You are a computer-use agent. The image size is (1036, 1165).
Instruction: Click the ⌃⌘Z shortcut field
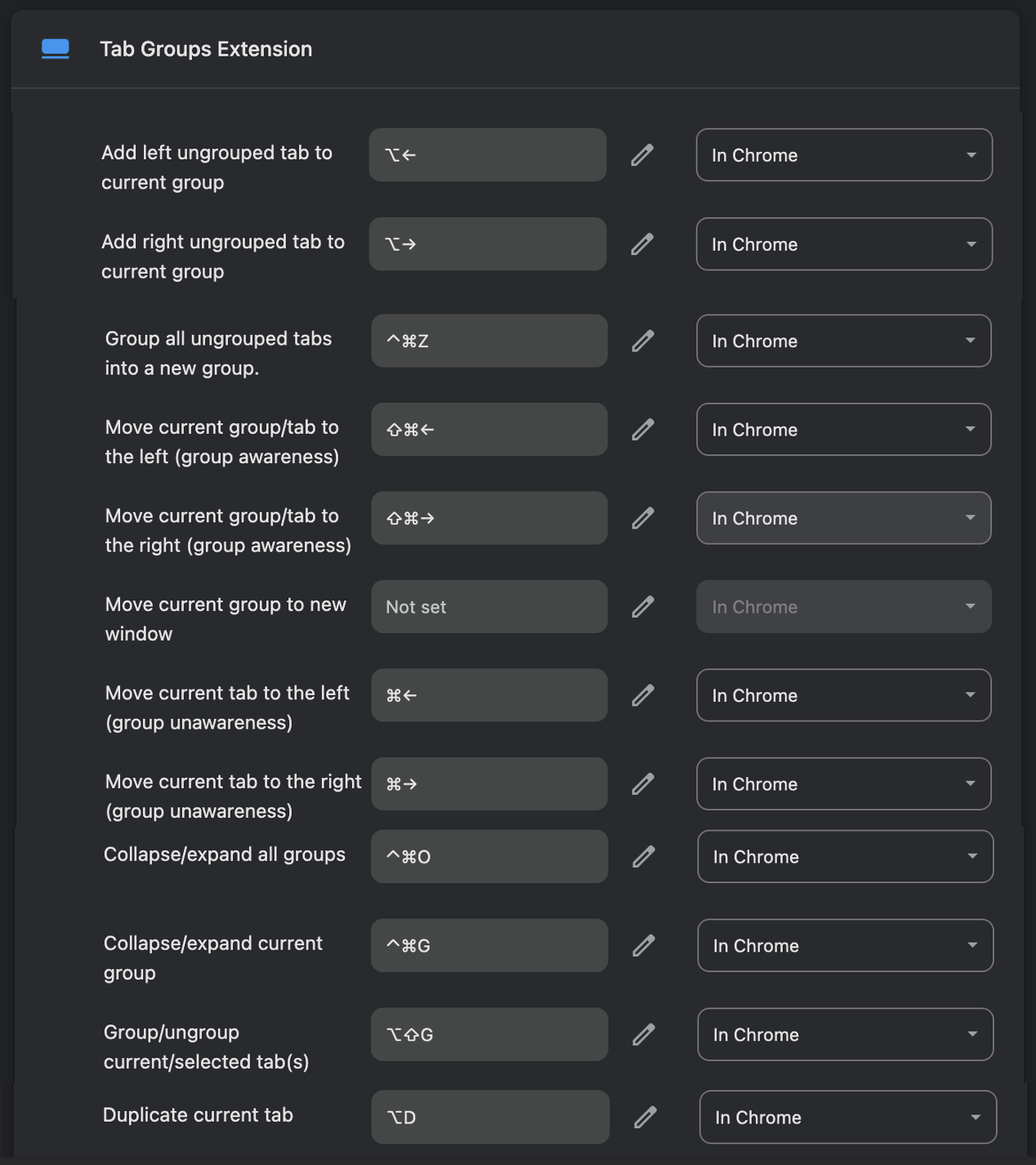click(489, 341)
